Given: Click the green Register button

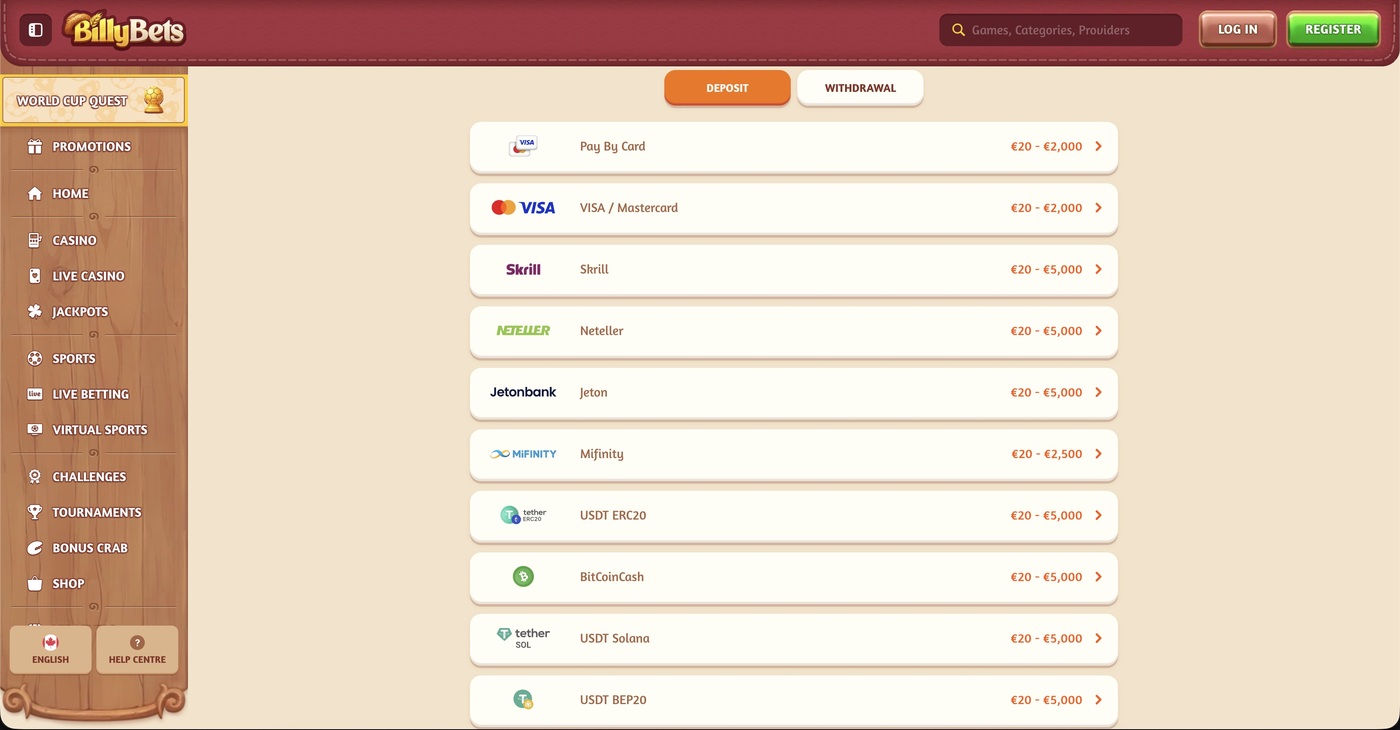Looking at the screenshot, I should (1333, 30).
